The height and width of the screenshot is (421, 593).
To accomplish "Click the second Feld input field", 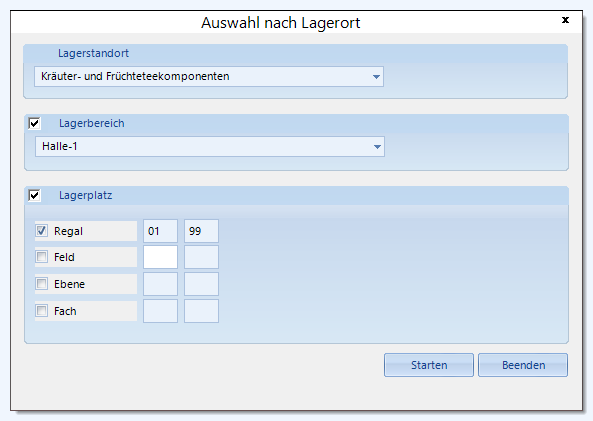I will pos(201,257).
